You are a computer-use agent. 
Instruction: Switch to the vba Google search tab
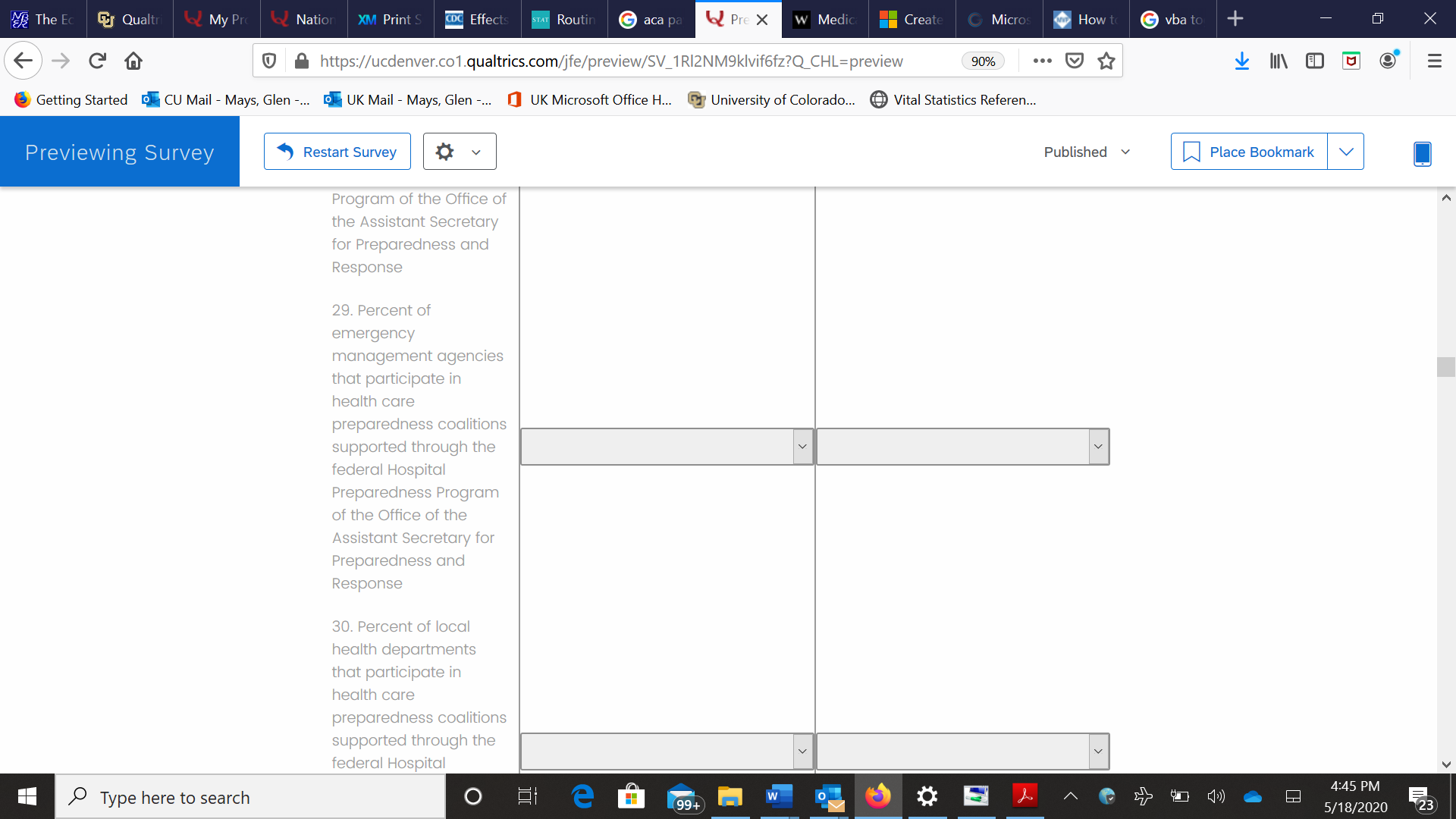pos(1172,19)
